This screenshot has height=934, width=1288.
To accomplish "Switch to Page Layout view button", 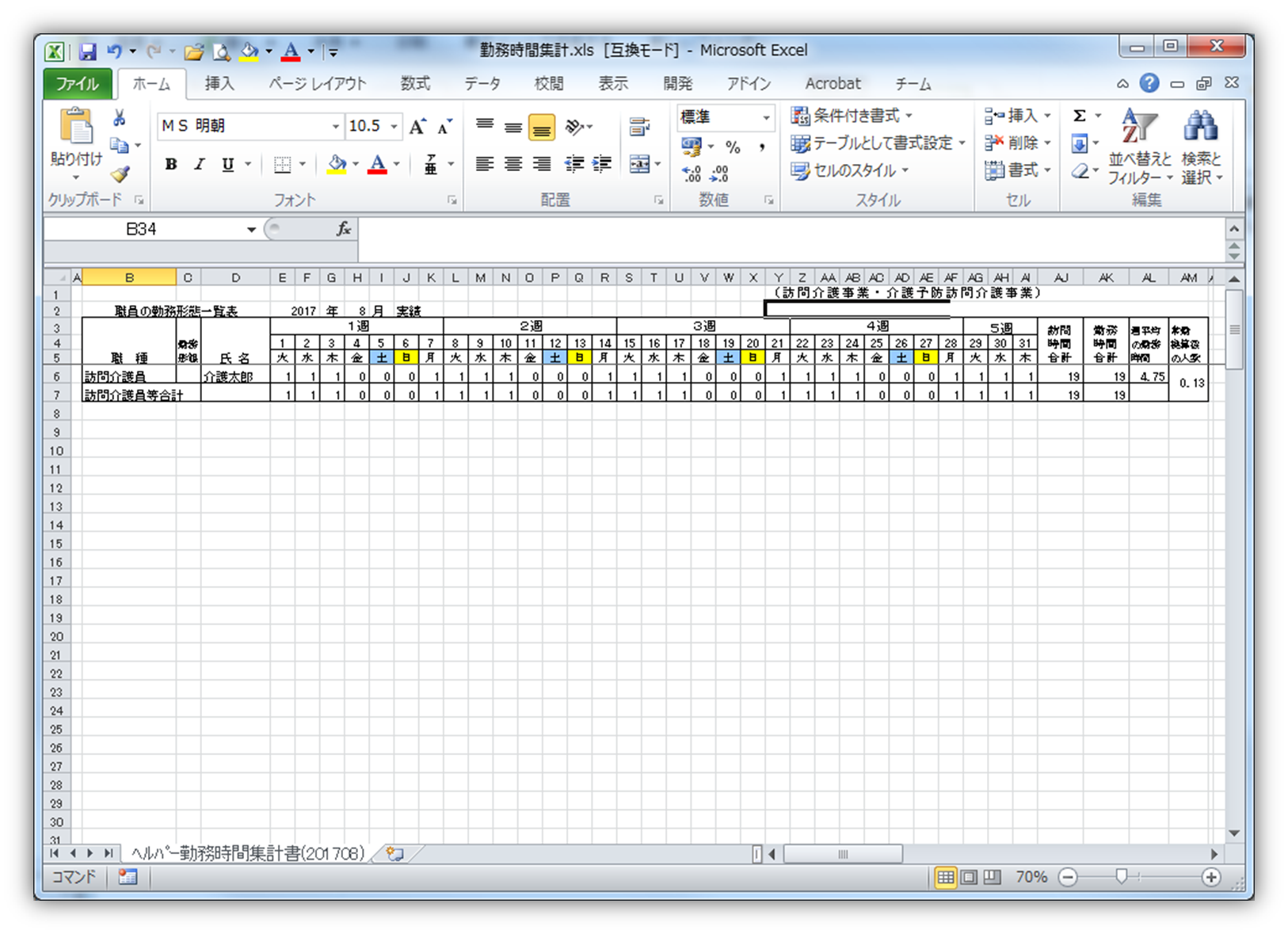I will (969, 877).
